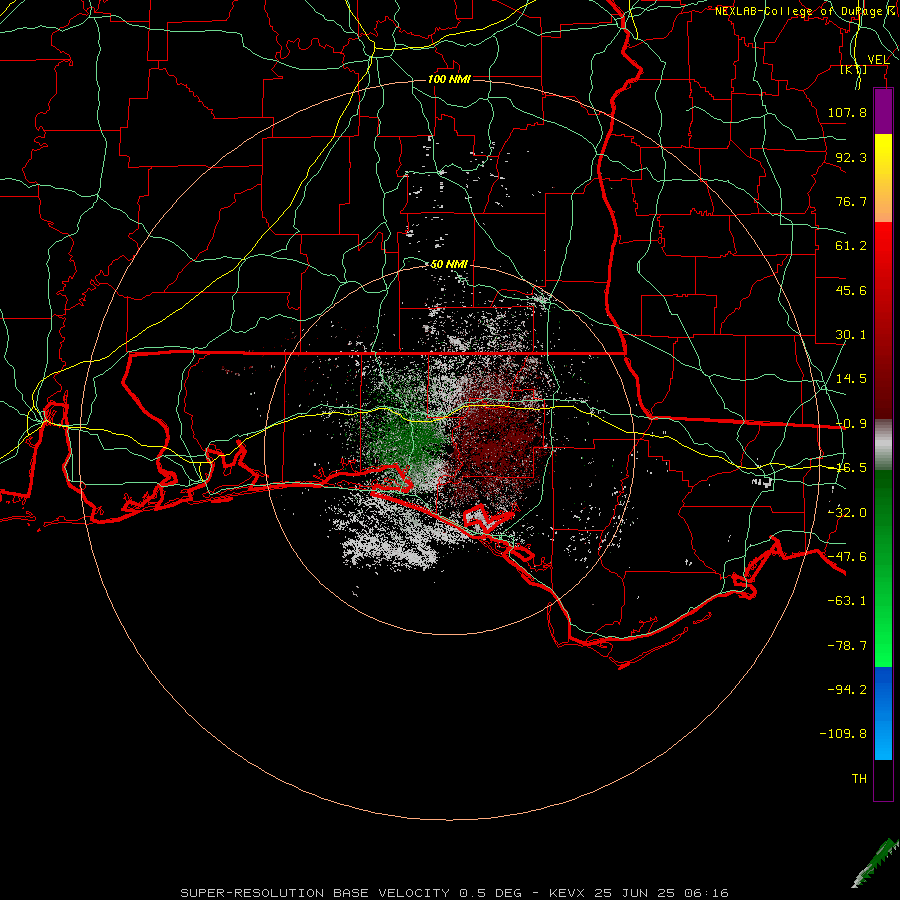This screenshot has height=900, width=900.
Task: Select the black TH segment of the color bar
Action: point(883,780)
